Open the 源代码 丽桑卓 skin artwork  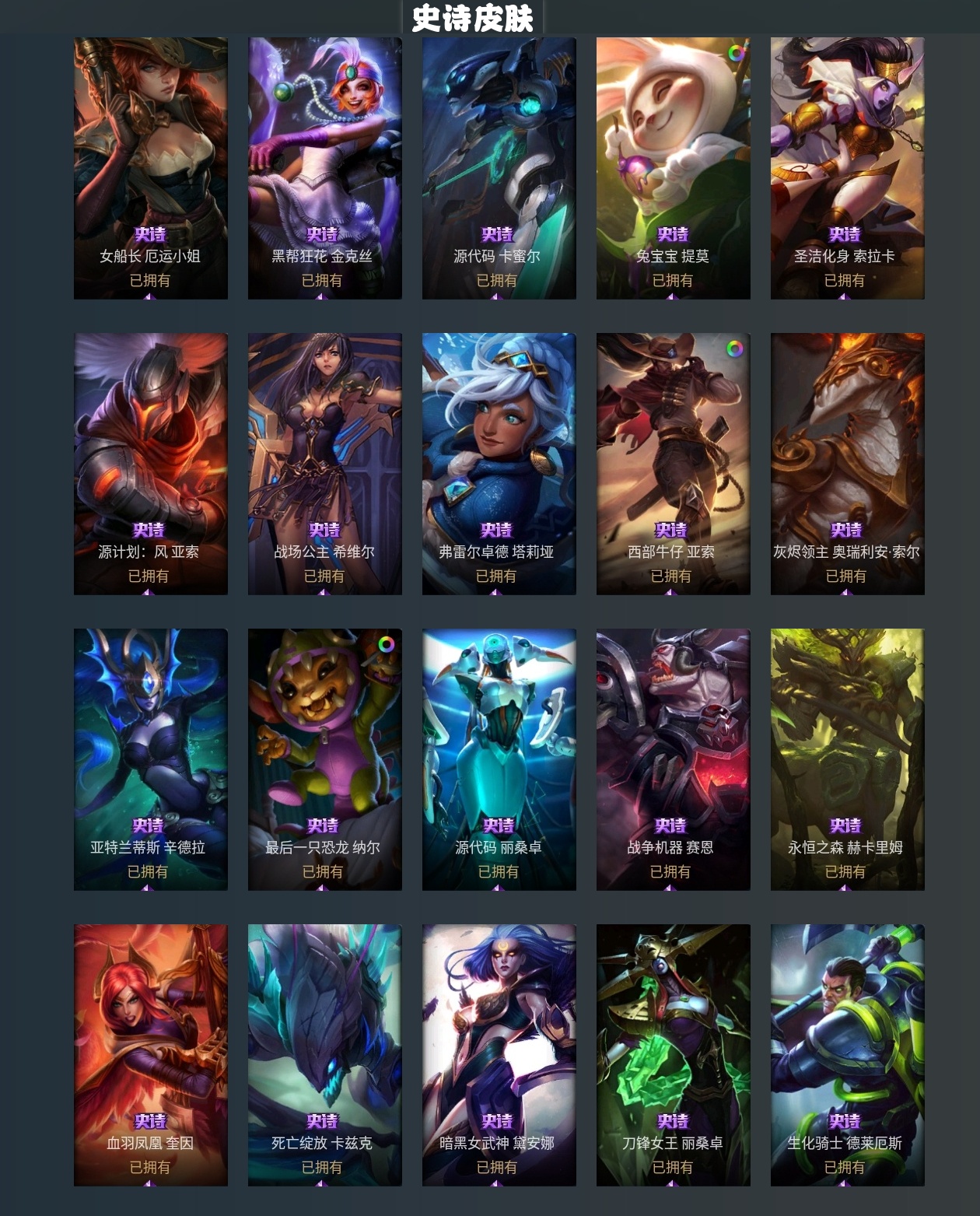[499, 759]
